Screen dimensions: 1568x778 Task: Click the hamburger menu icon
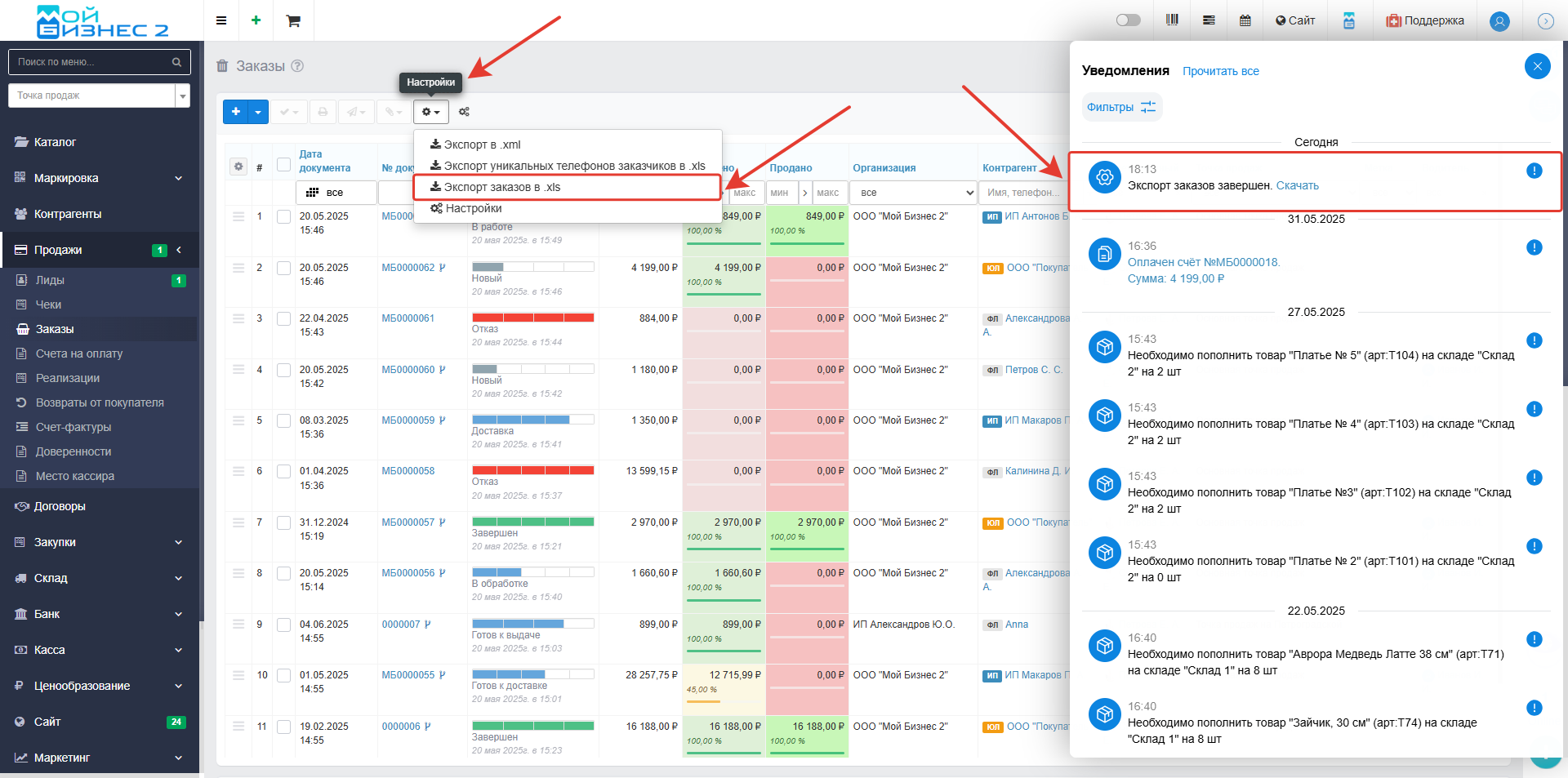click(x=221, y=20)
